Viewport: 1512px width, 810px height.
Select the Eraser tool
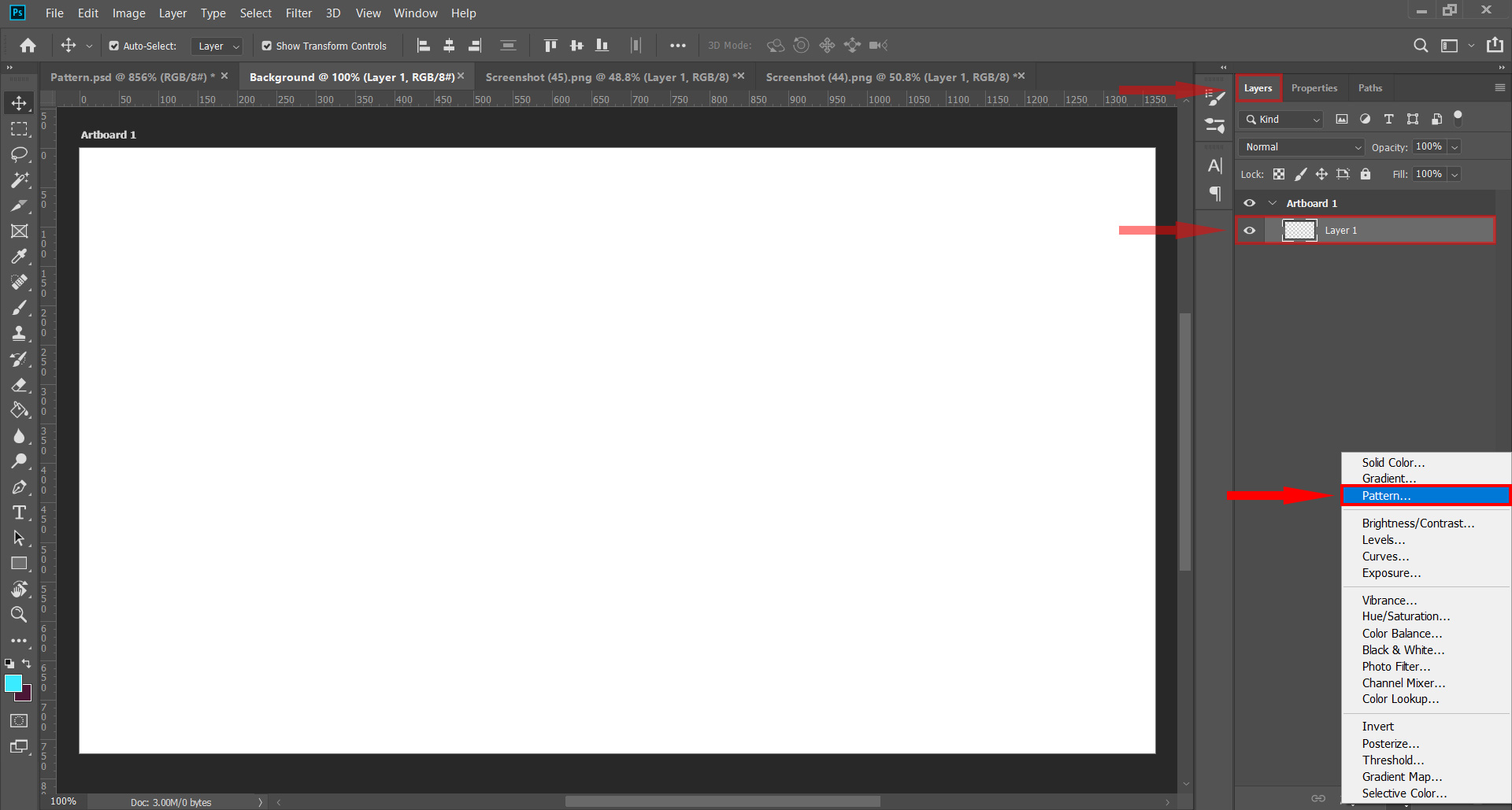(x=19, y=385)
